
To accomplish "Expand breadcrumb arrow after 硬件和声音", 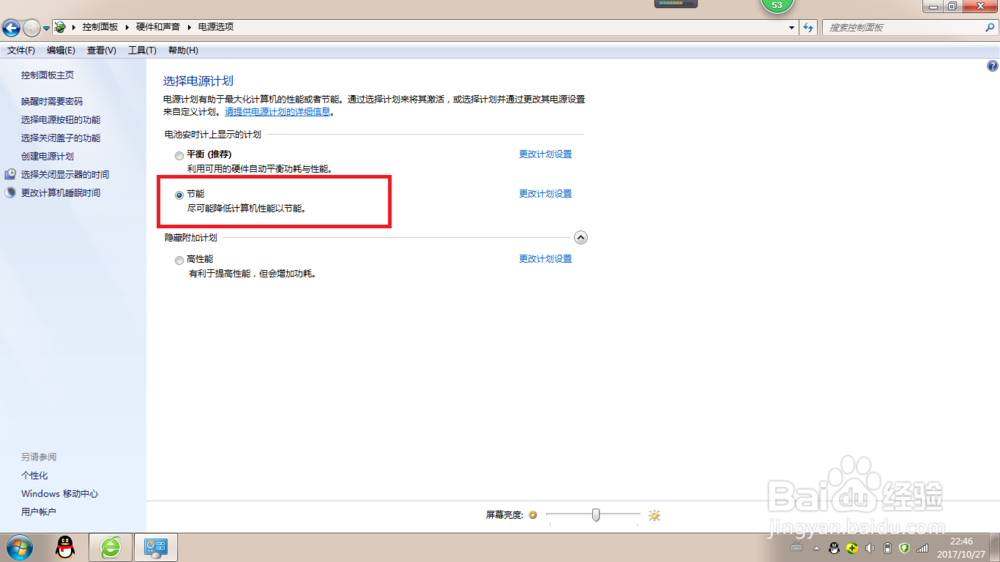I will click(x=189, y=27).
